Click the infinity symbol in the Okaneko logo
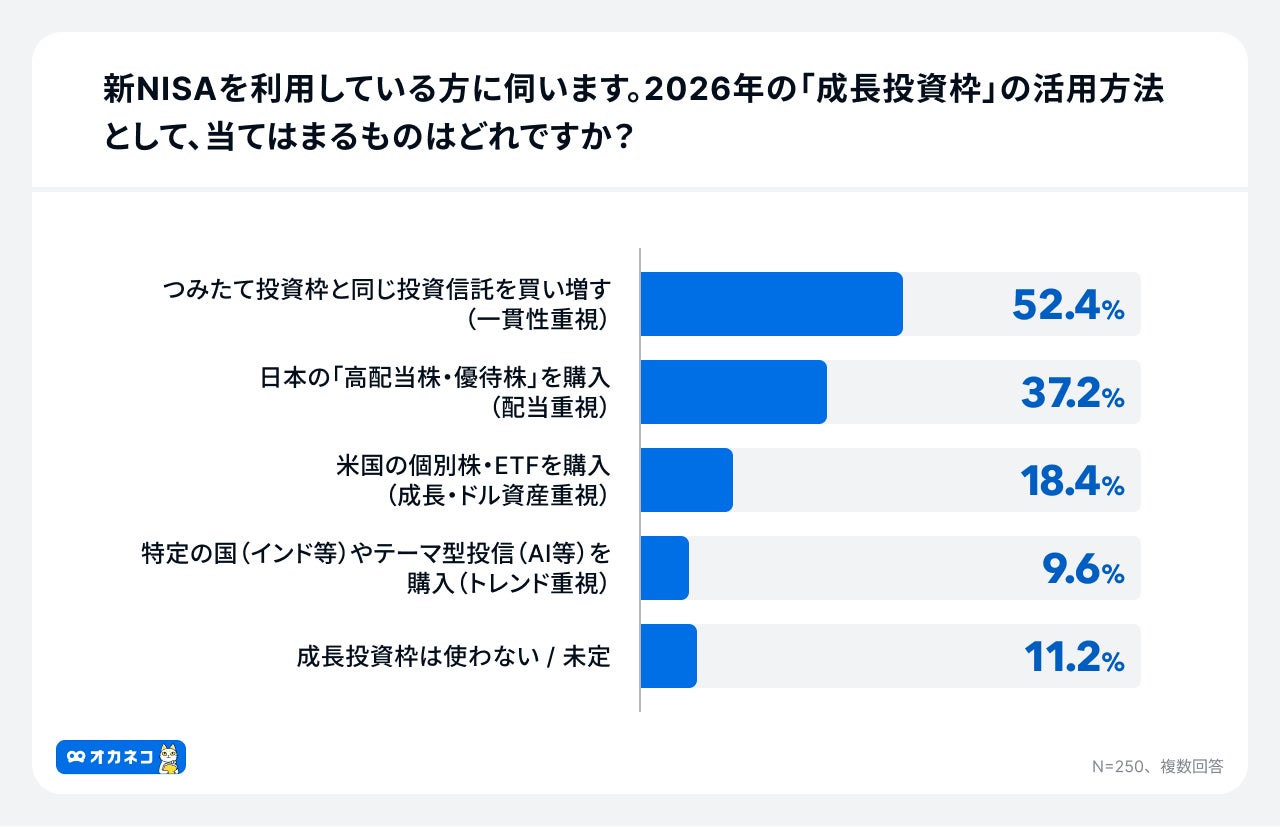 click(x=76, y=758)
